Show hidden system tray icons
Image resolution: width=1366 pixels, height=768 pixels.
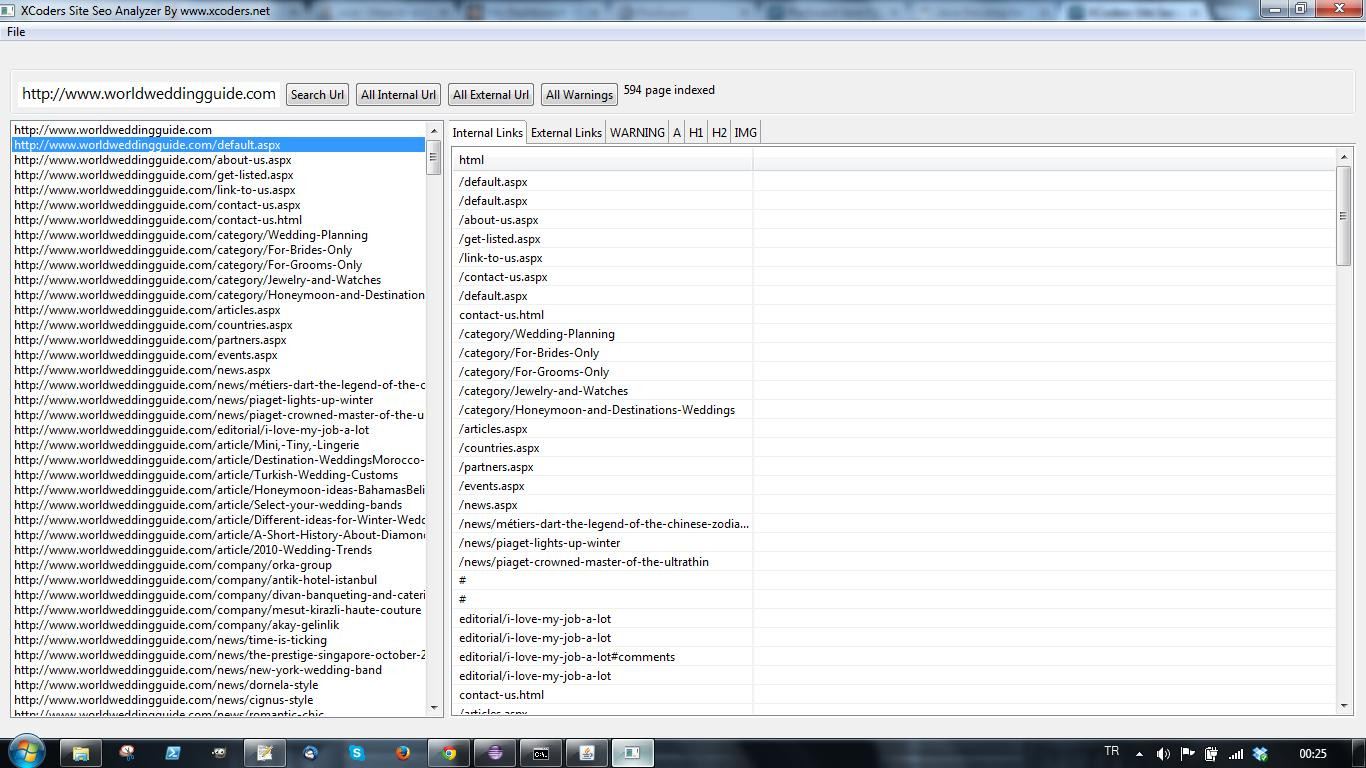pos(1140,754)
